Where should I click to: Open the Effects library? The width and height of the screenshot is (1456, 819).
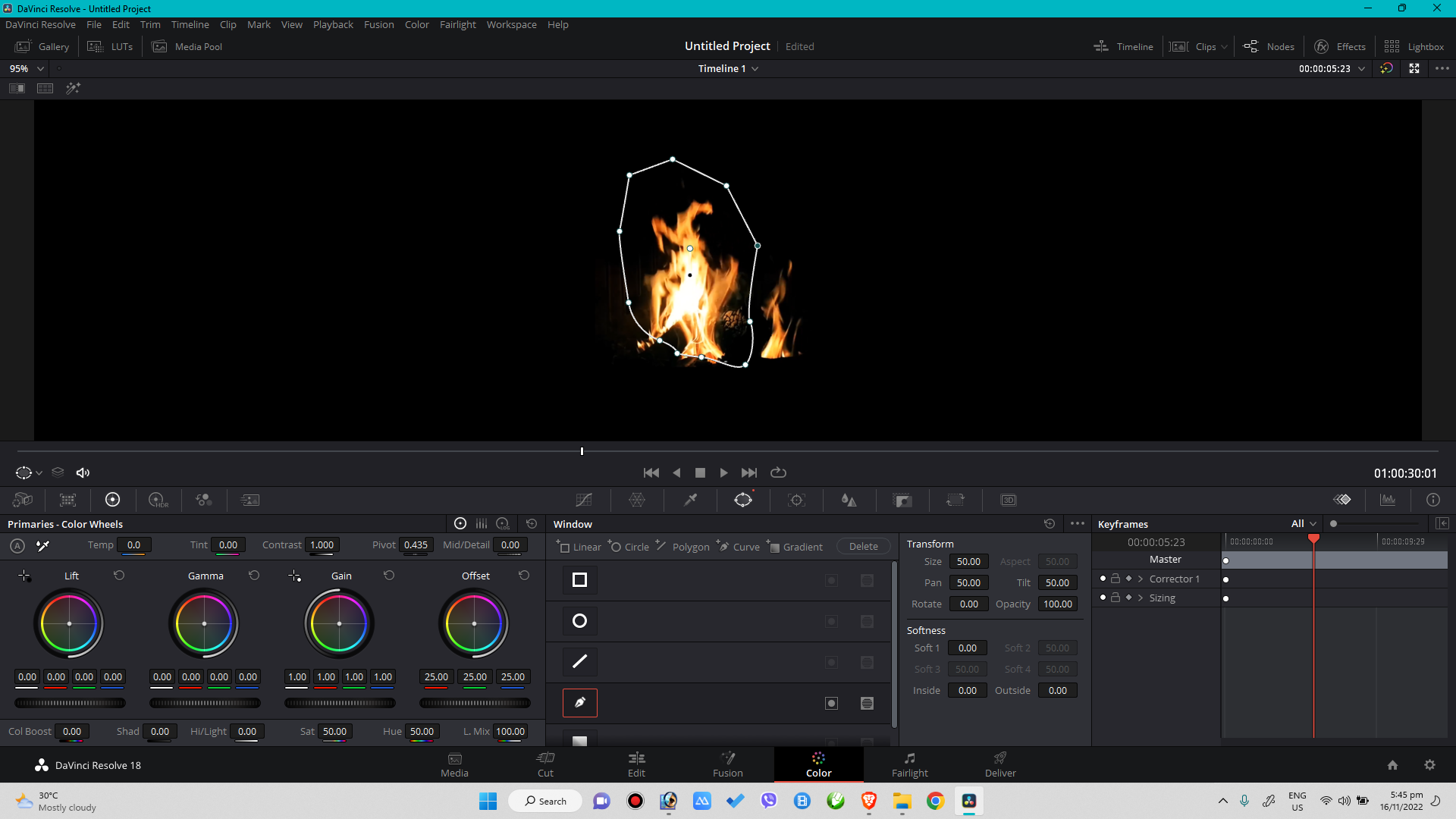pos(1340,47)
